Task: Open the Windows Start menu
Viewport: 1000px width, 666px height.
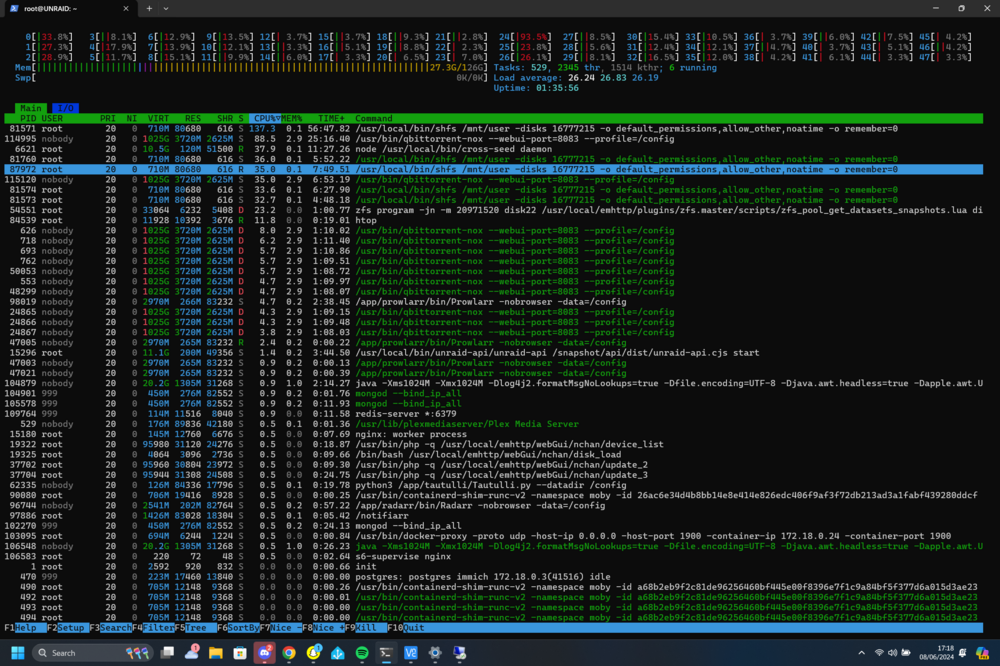Action: click(x=18, y=653)
